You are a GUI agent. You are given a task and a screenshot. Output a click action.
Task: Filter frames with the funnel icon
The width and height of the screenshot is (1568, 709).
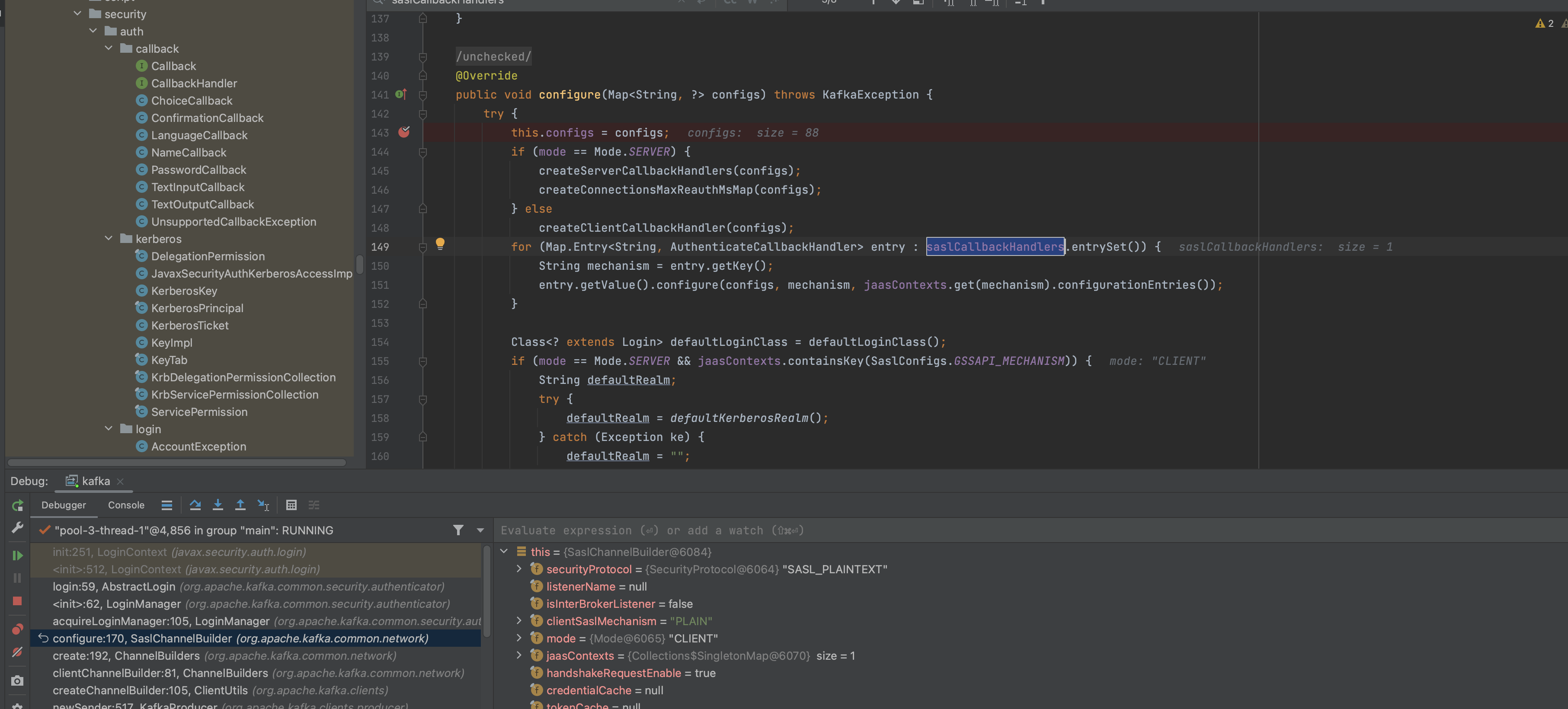(458, 530)
